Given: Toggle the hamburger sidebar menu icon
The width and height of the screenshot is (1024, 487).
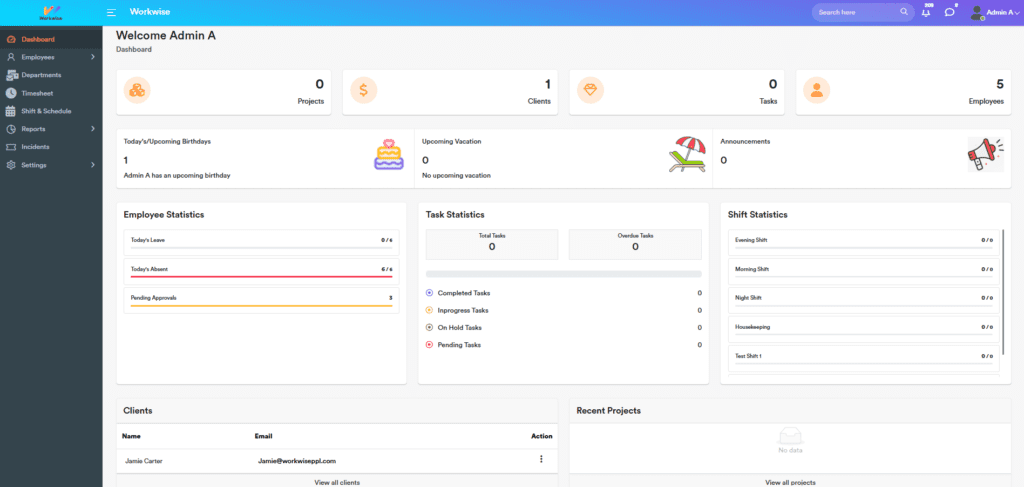Looking at the screenshot, I should coord(111,12).
